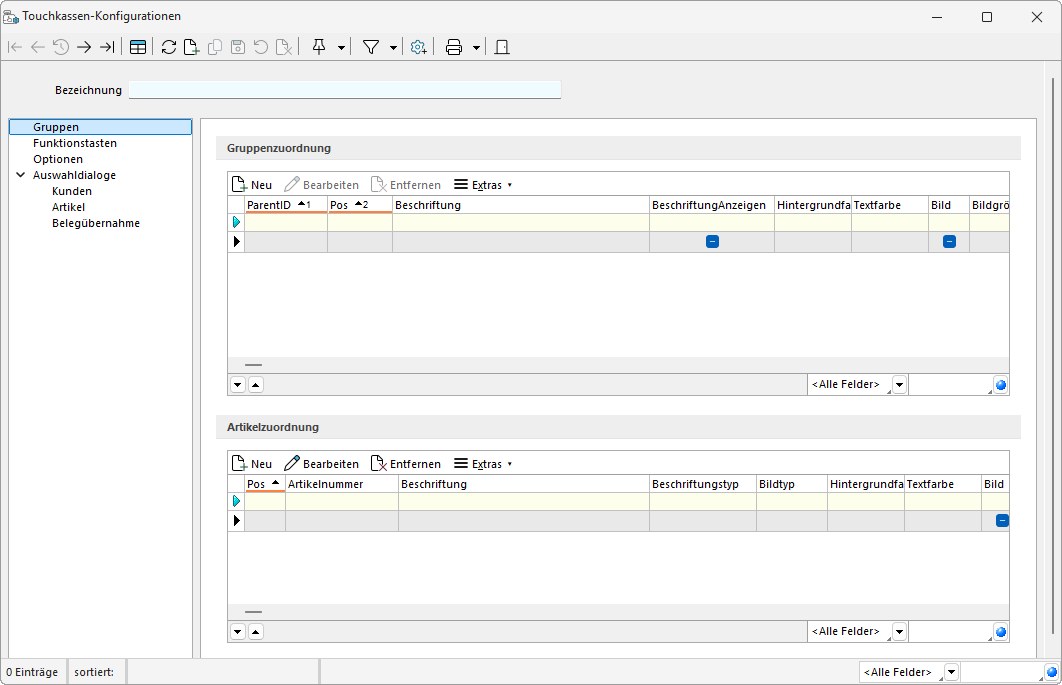
Task: Collapse the Auswahldialoge tree node
Action: [x=21, y=175]
